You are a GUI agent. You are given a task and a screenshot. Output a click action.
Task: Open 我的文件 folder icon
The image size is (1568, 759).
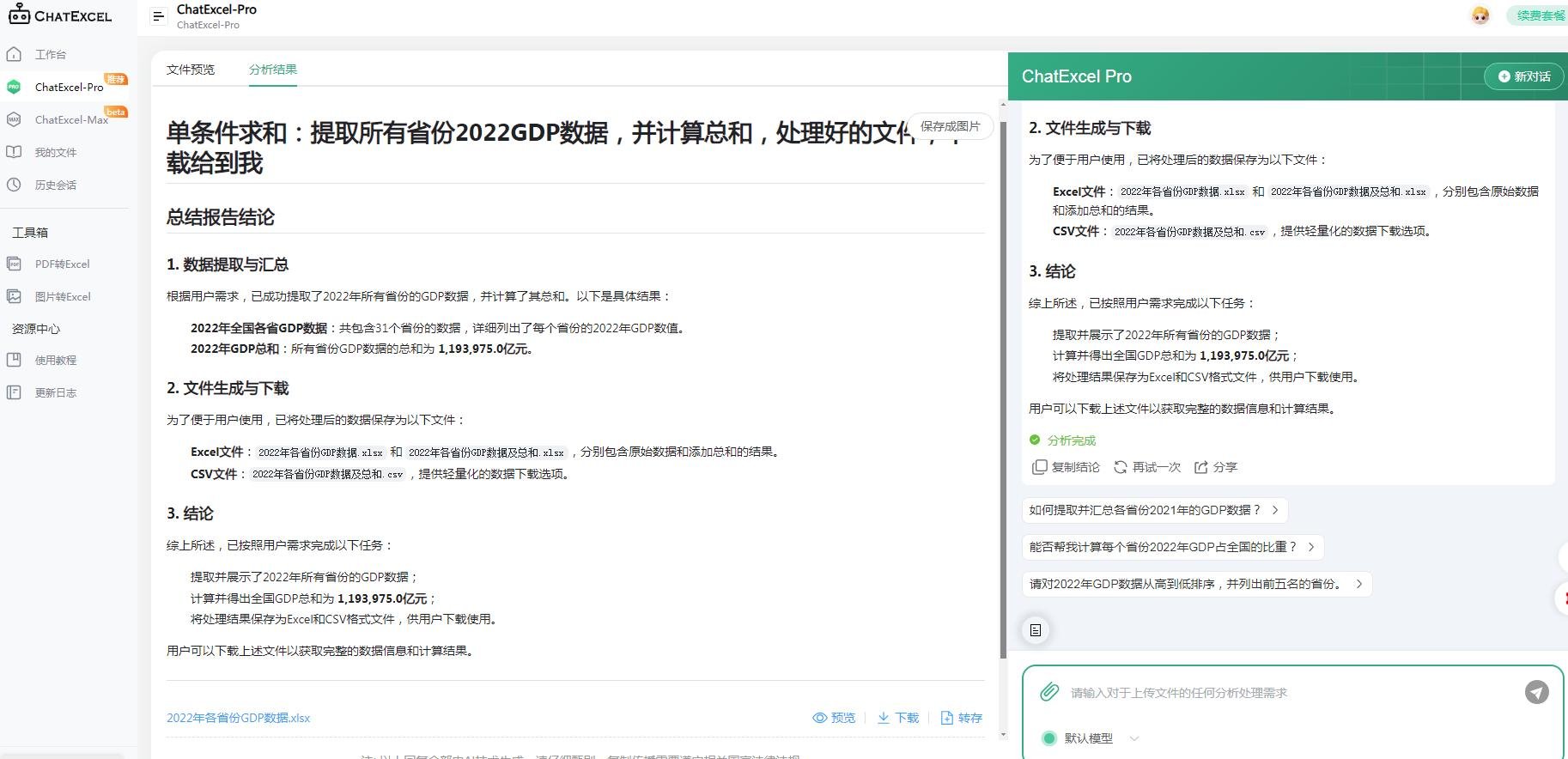14,152
